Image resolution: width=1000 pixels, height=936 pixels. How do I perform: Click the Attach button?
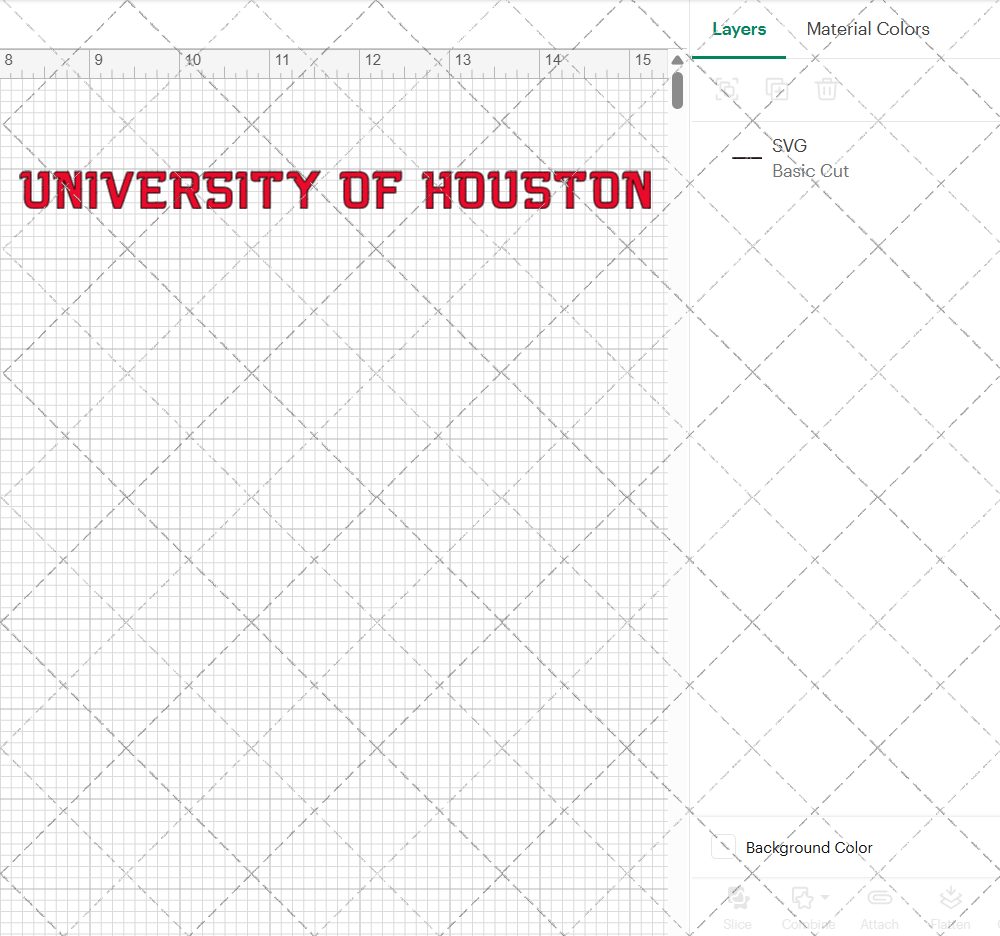[x=879, y=908]
